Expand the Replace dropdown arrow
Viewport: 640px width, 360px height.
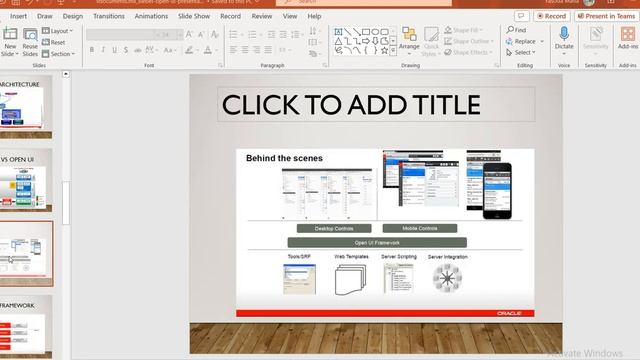[x=542, y=41]
